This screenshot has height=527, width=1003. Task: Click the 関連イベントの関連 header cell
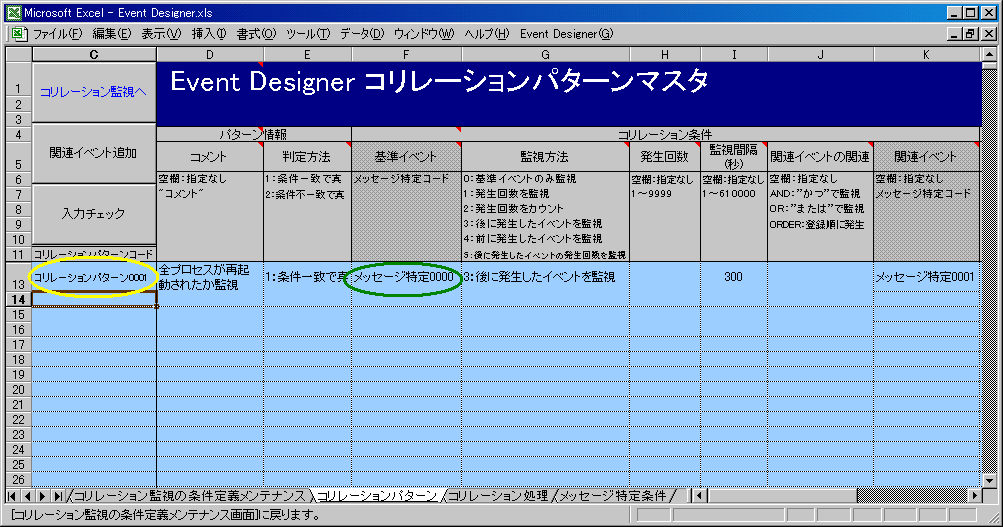tap(820, 157)
